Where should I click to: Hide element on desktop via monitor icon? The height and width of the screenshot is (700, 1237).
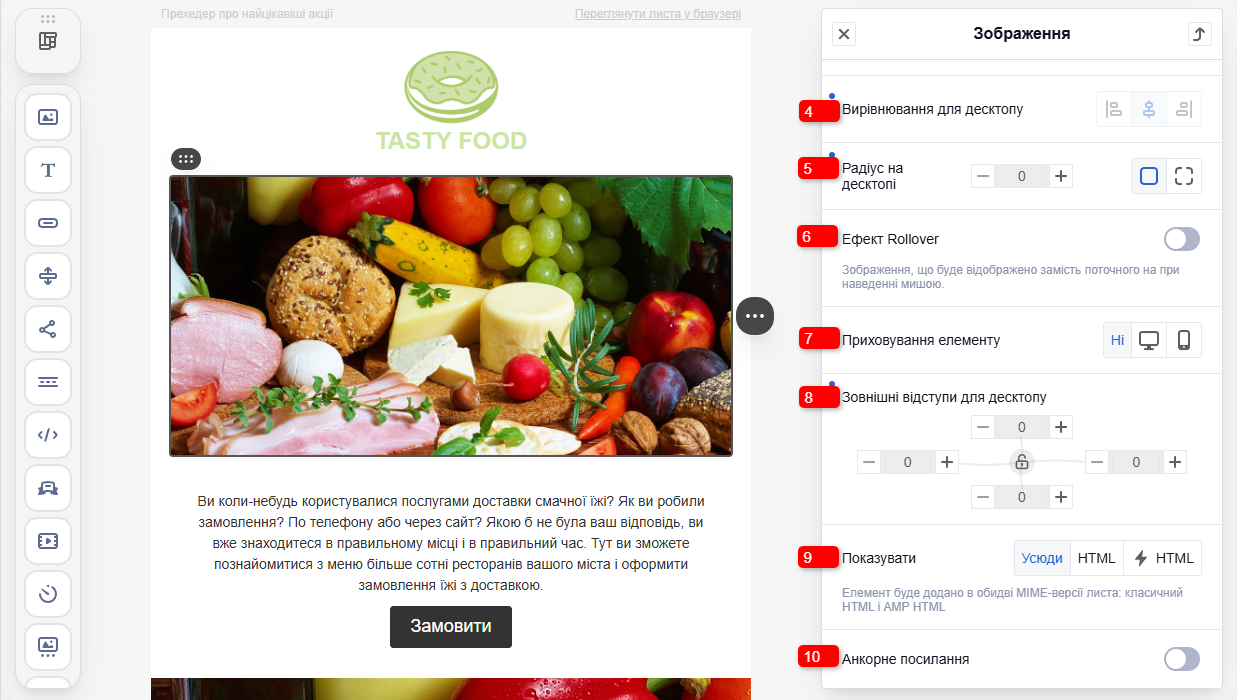[x=1149, y=340]
